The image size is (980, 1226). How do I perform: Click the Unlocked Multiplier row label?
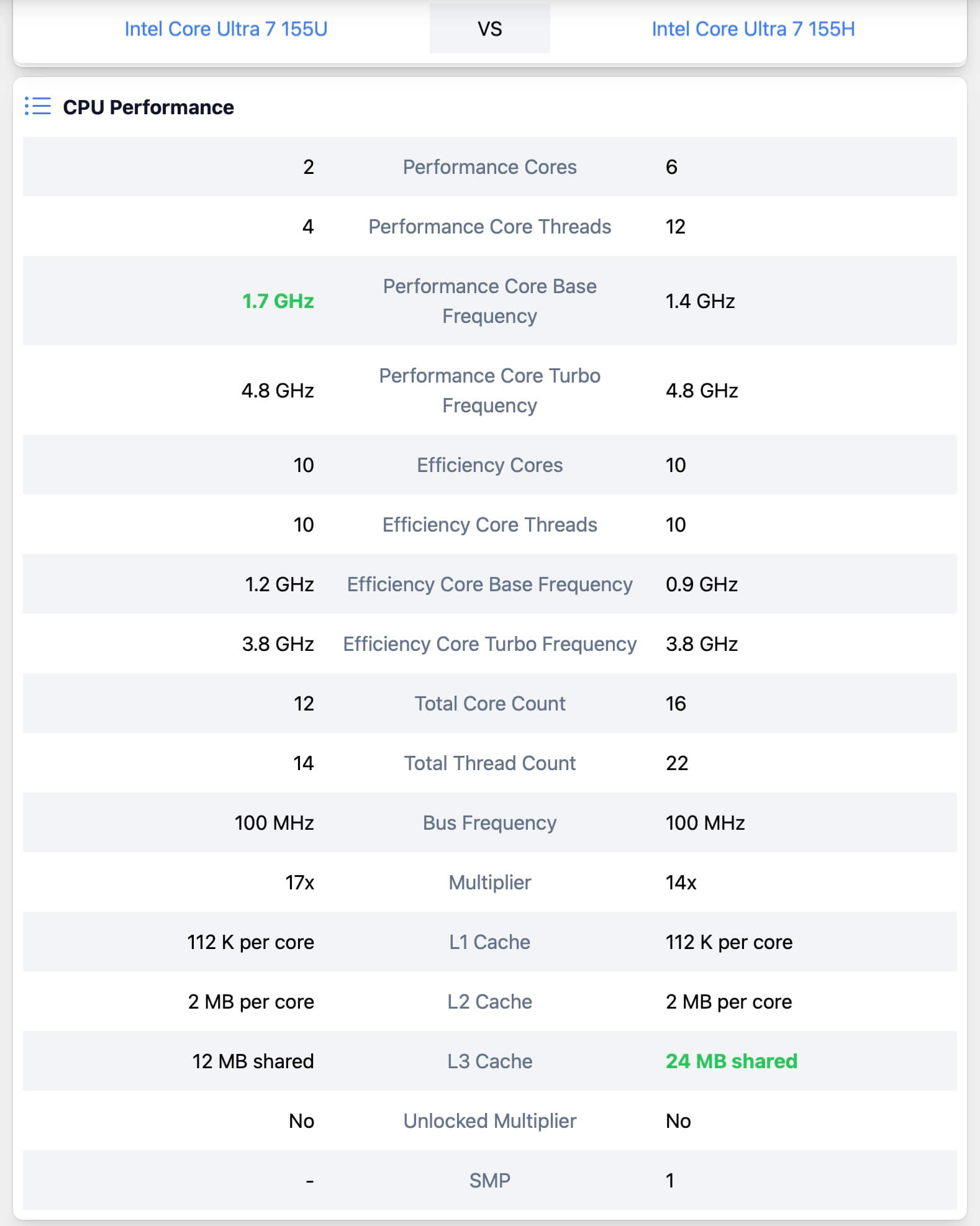tap(489, 1121)
